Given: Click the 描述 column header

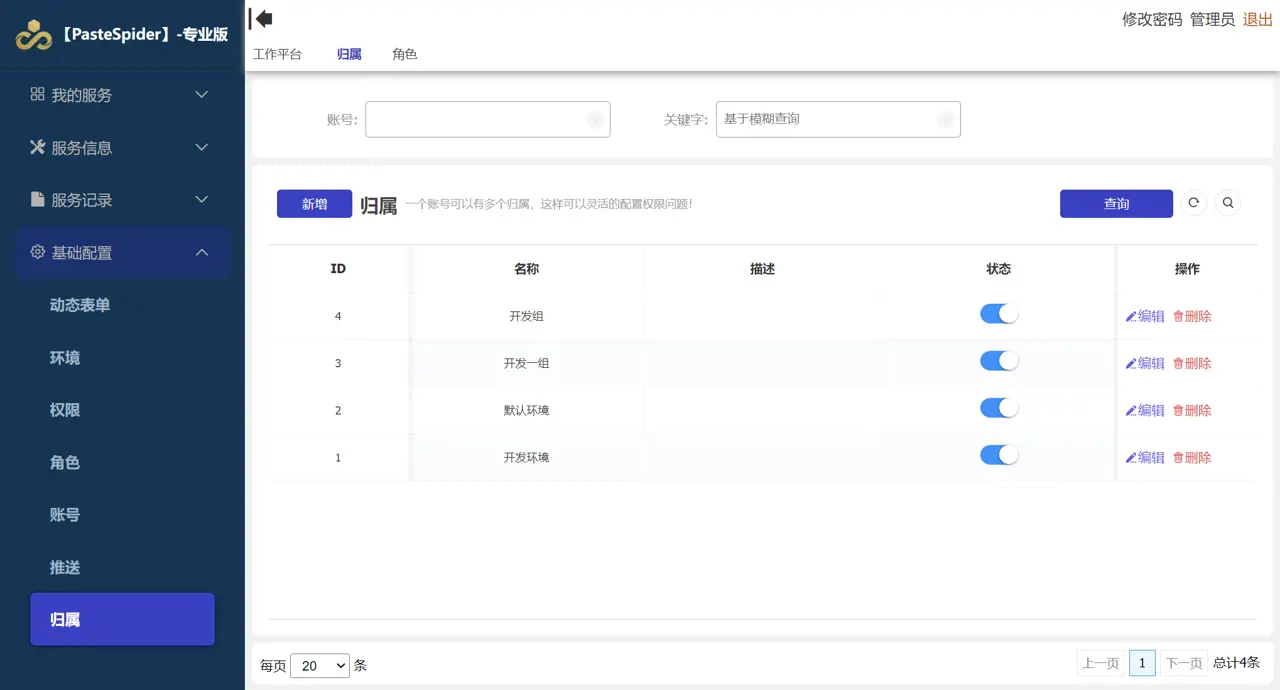Looking at the screenshot, I should coord(762,269).
